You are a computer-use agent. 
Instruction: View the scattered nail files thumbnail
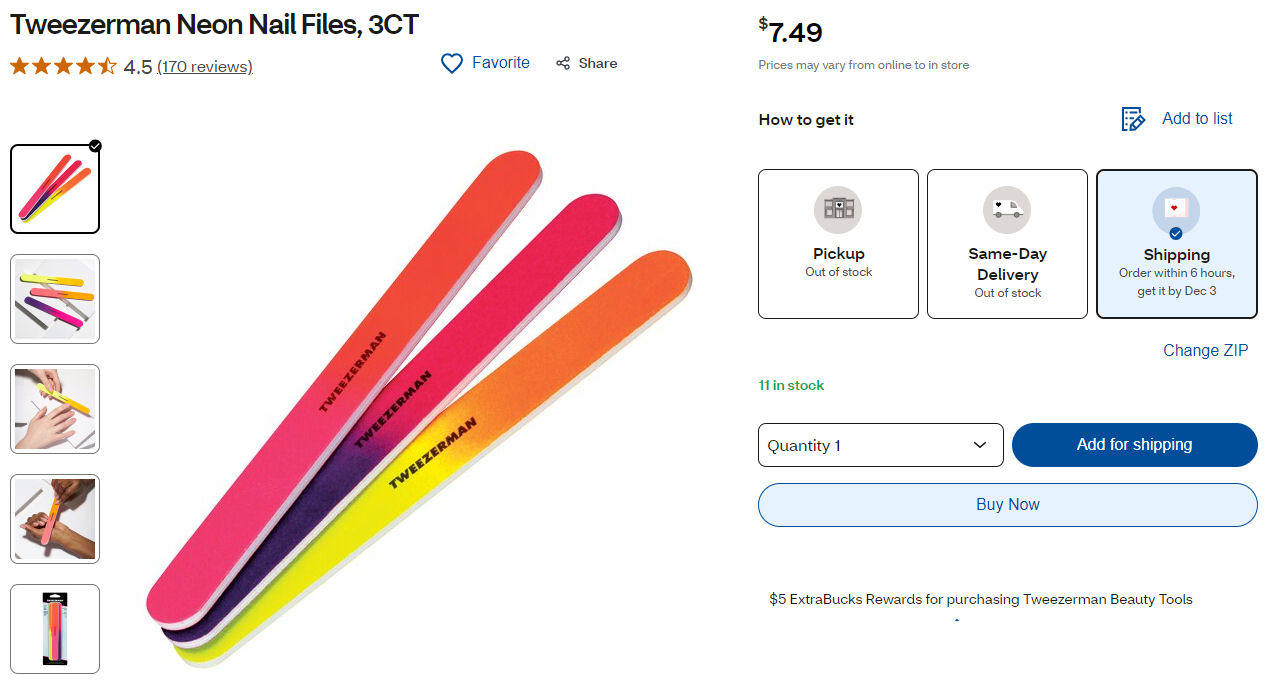point(55,299)
